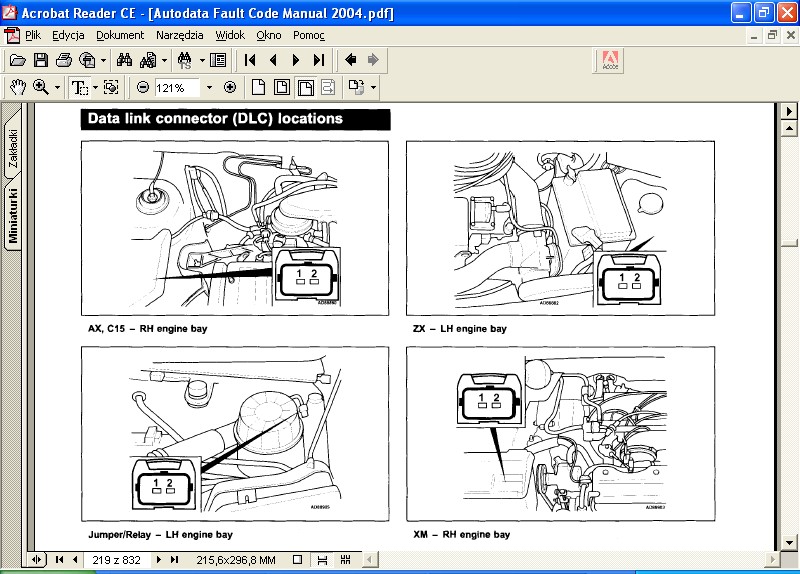Open the Okno menu

269,35
